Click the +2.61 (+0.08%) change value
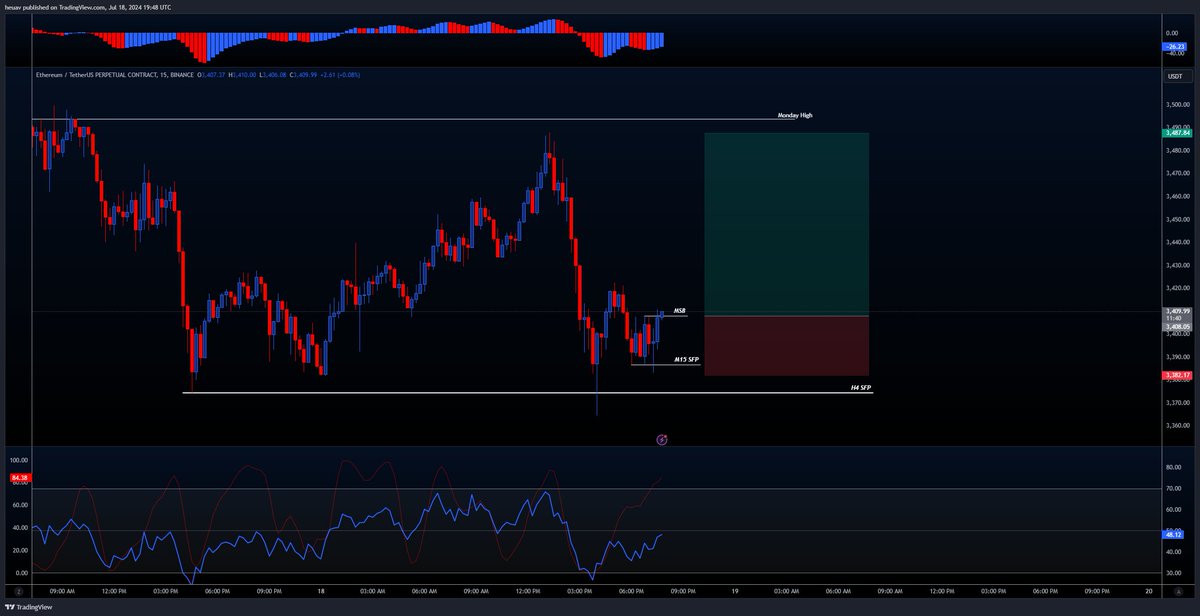The image size is (1200, 616). (x=341, y=74)
